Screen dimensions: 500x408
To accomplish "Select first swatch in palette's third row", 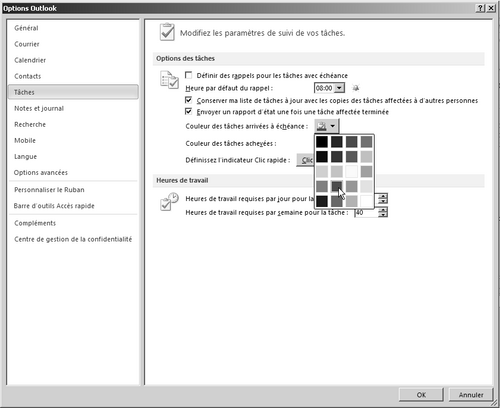I will [322, 172].
